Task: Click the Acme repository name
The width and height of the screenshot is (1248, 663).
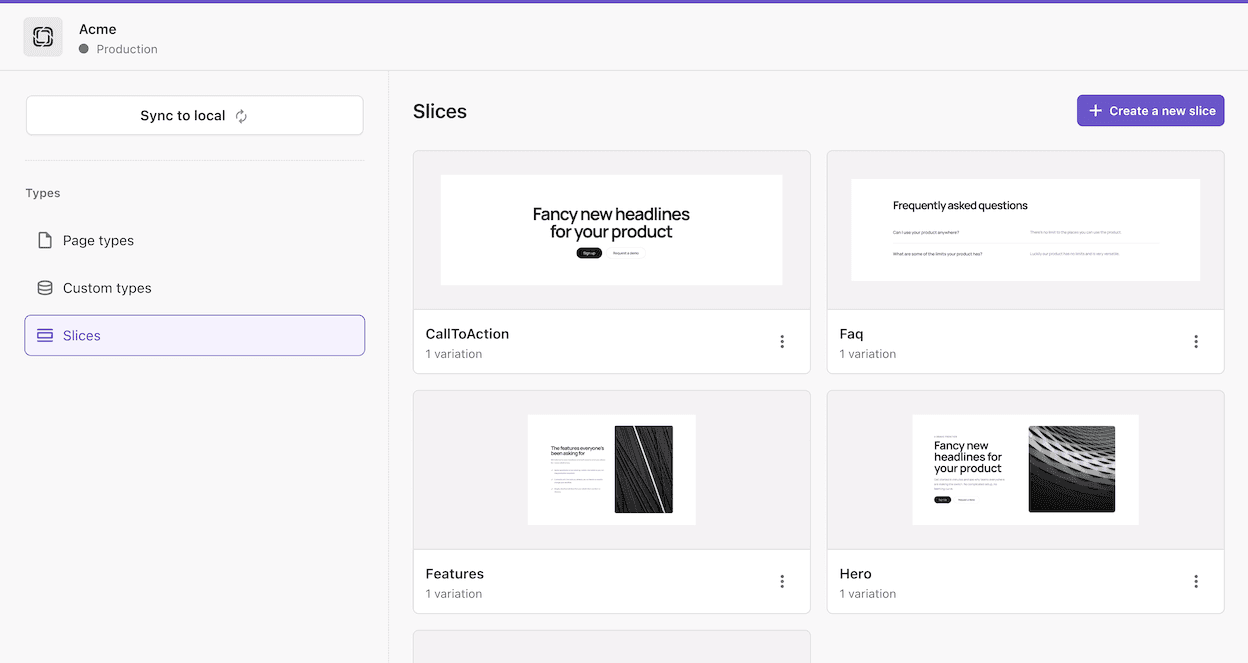Action: [98, 29]
